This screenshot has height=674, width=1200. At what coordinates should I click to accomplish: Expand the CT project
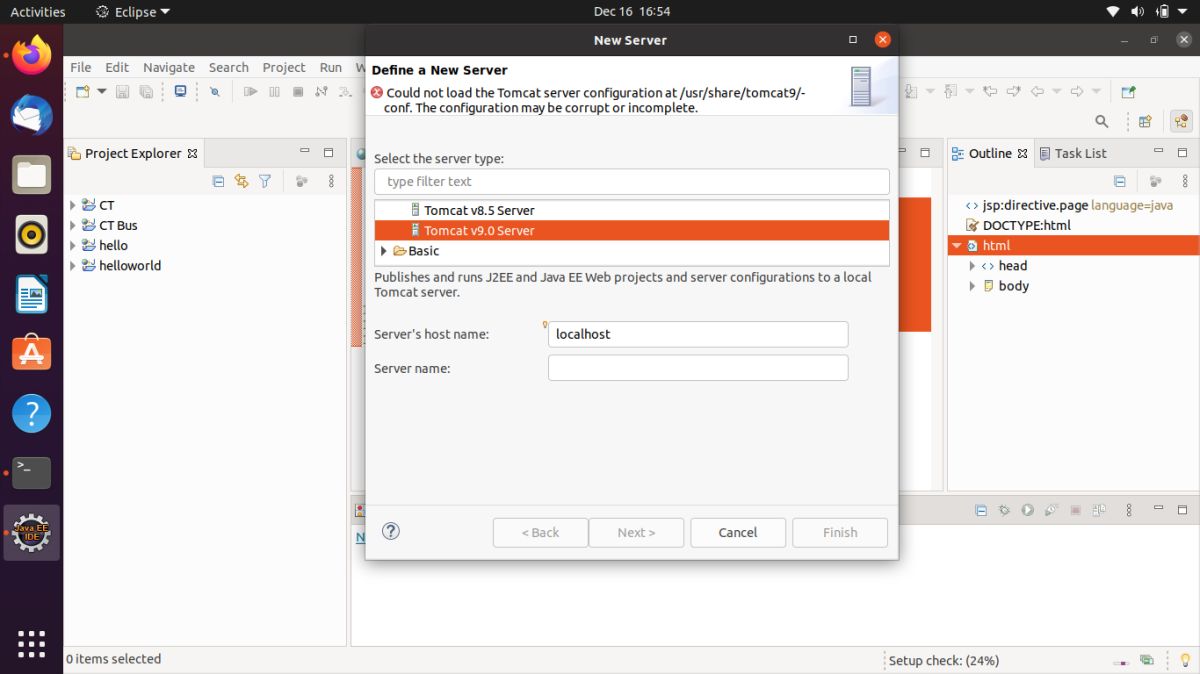(x=72, y=205)
